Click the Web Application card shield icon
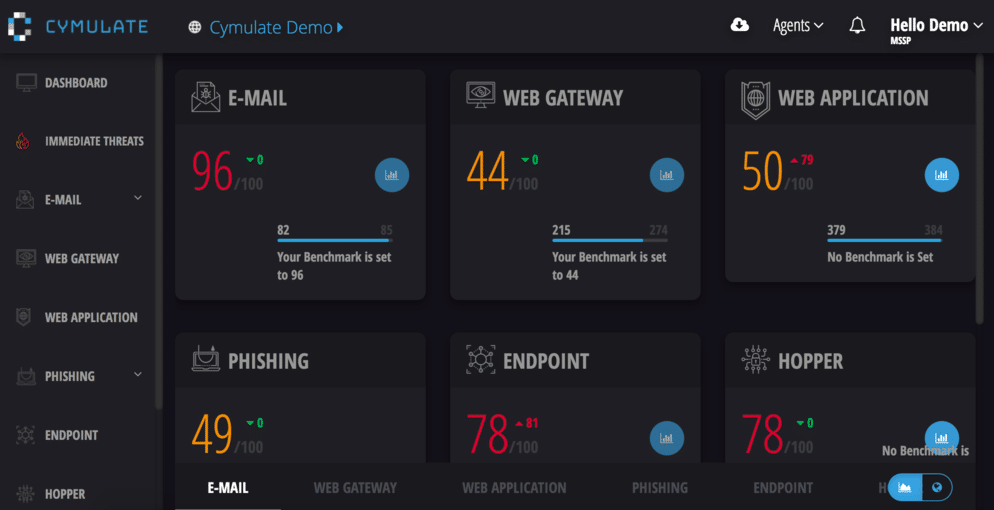The image size is (994, 510). point(754,99)
